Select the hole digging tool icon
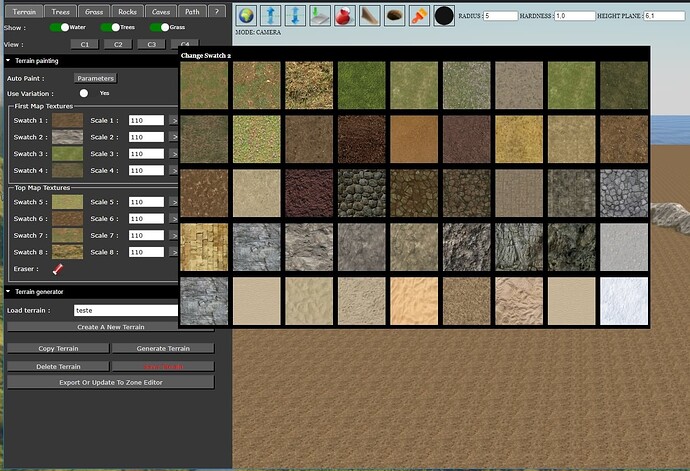Screen dimensions: 690x471 click(x=395, y=16)
